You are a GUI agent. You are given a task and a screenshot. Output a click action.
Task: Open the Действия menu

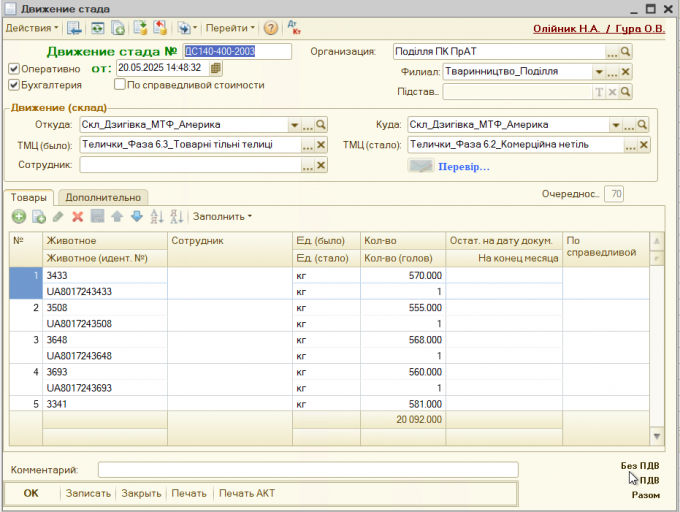[x=32, y=28]
